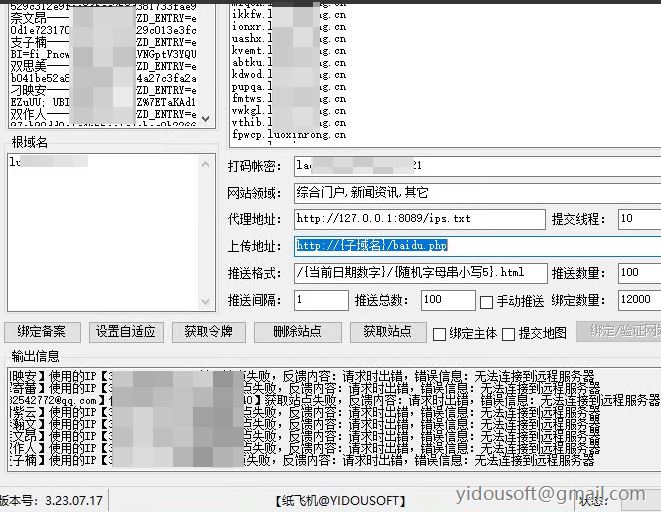Click the 推送总数 field

tap(447, 300)
